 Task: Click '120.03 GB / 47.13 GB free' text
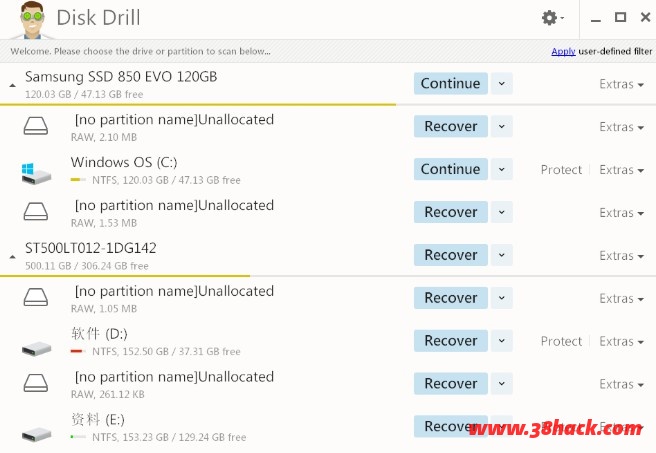pos(84,95)
